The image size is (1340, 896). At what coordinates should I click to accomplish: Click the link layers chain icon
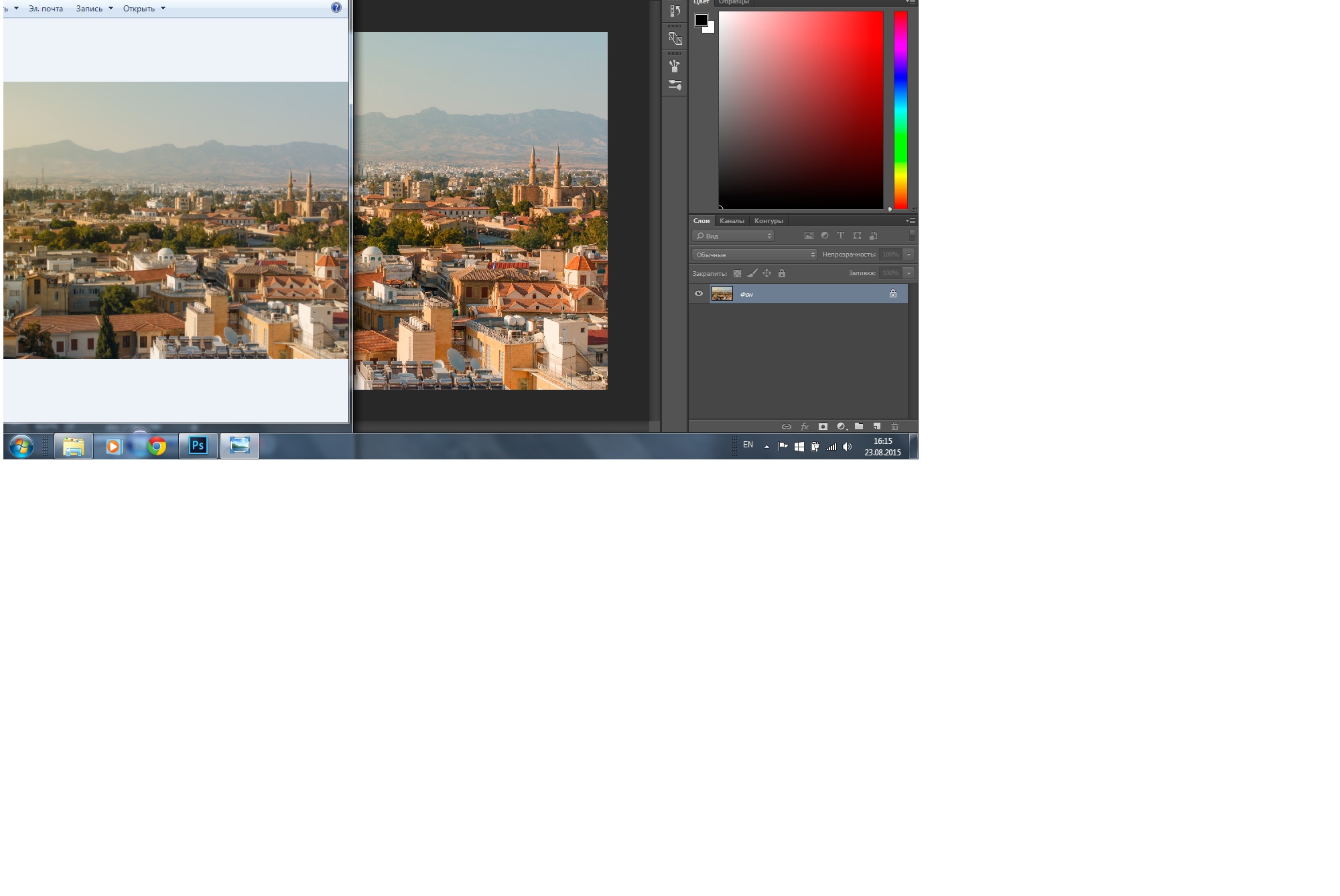[787, 427]
